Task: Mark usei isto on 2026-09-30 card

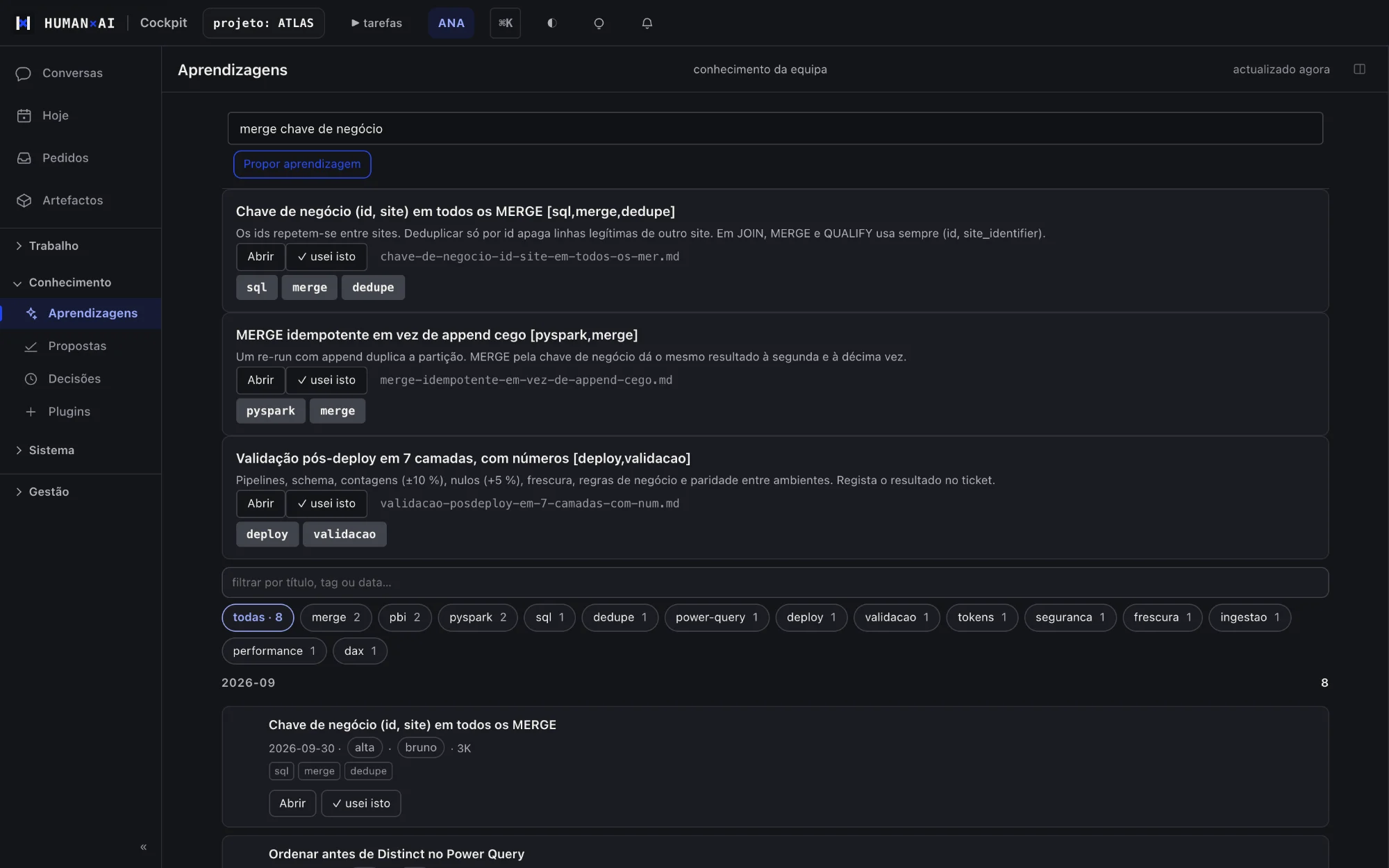Action: tap(361, 803)
